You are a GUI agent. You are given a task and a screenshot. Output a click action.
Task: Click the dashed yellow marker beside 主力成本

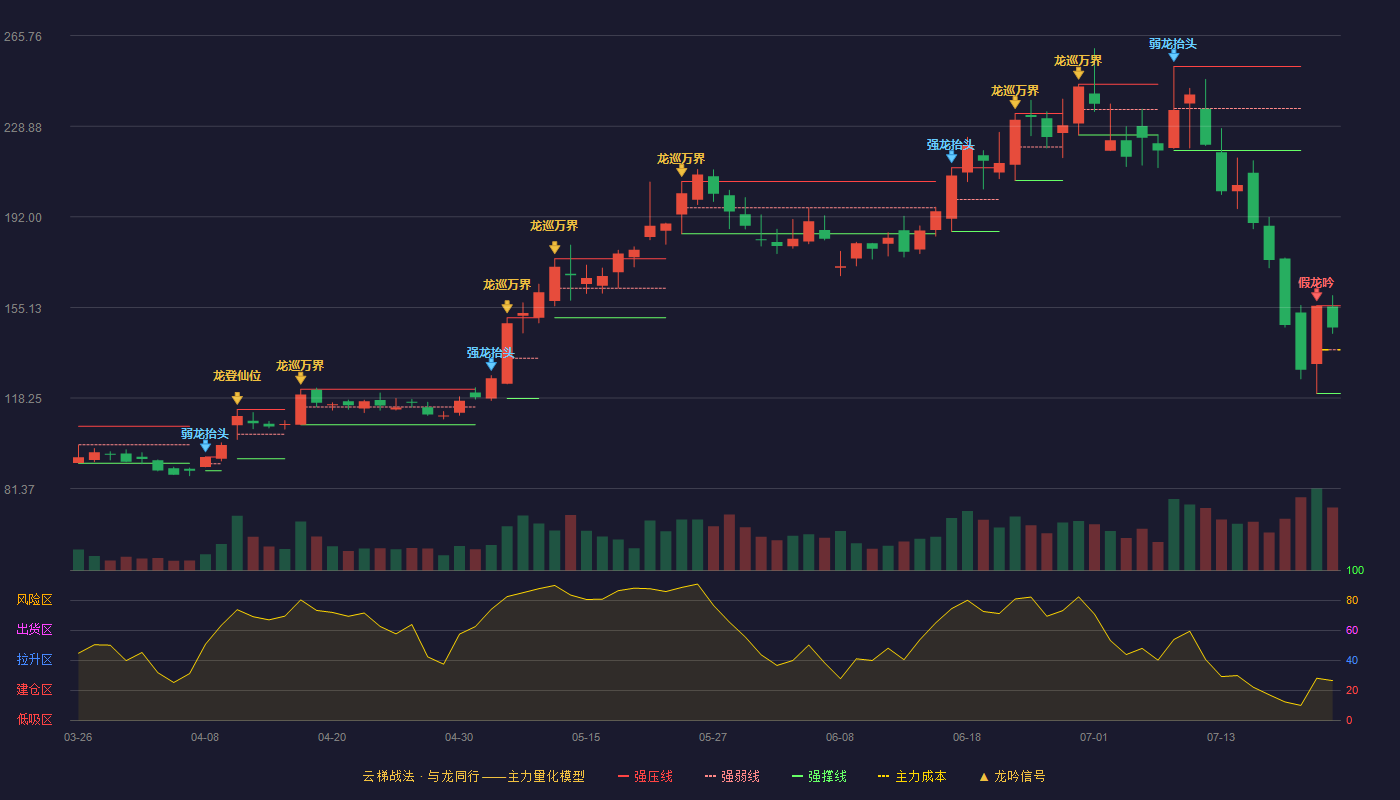pyautogui.click(x=884, y=776)
